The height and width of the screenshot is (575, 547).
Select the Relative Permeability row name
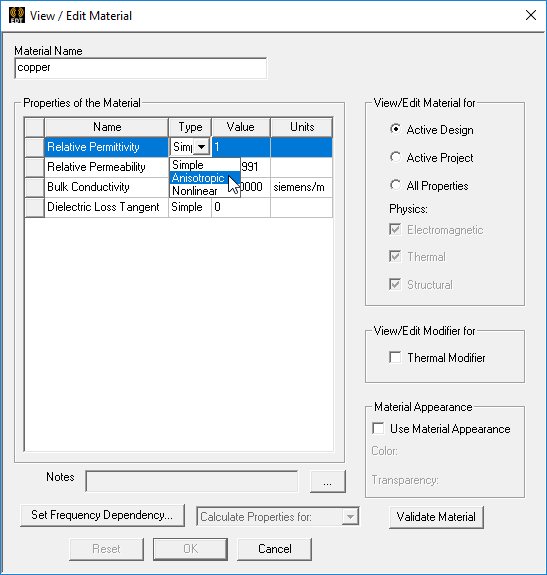coord(106,167)
